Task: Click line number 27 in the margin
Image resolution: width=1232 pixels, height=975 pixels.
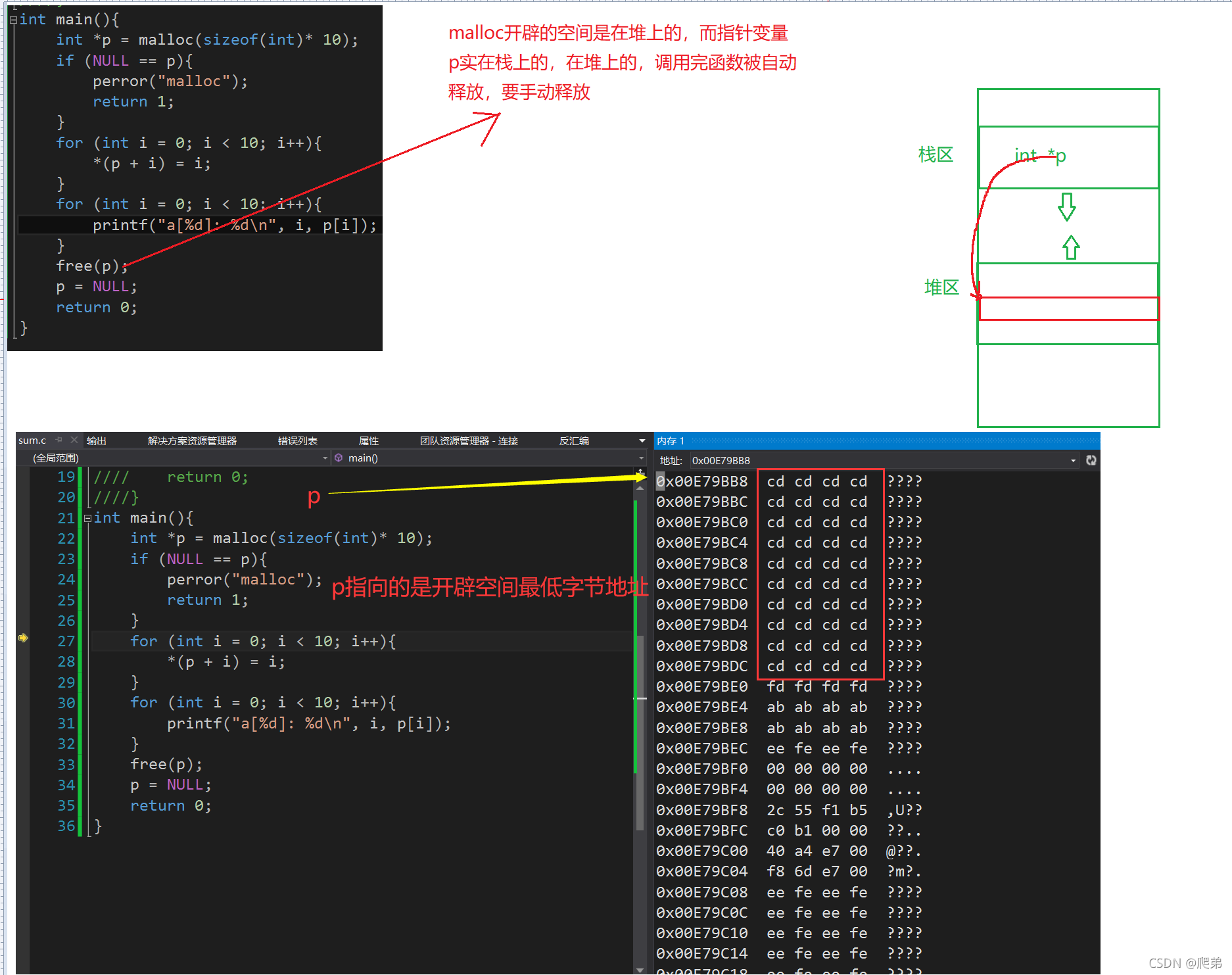Action: 66,641
